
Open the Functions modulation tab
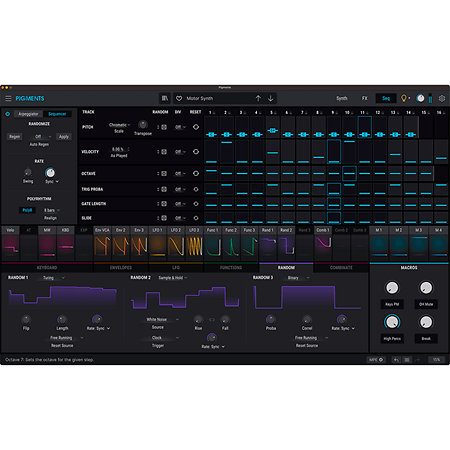[x=231, y=268]
